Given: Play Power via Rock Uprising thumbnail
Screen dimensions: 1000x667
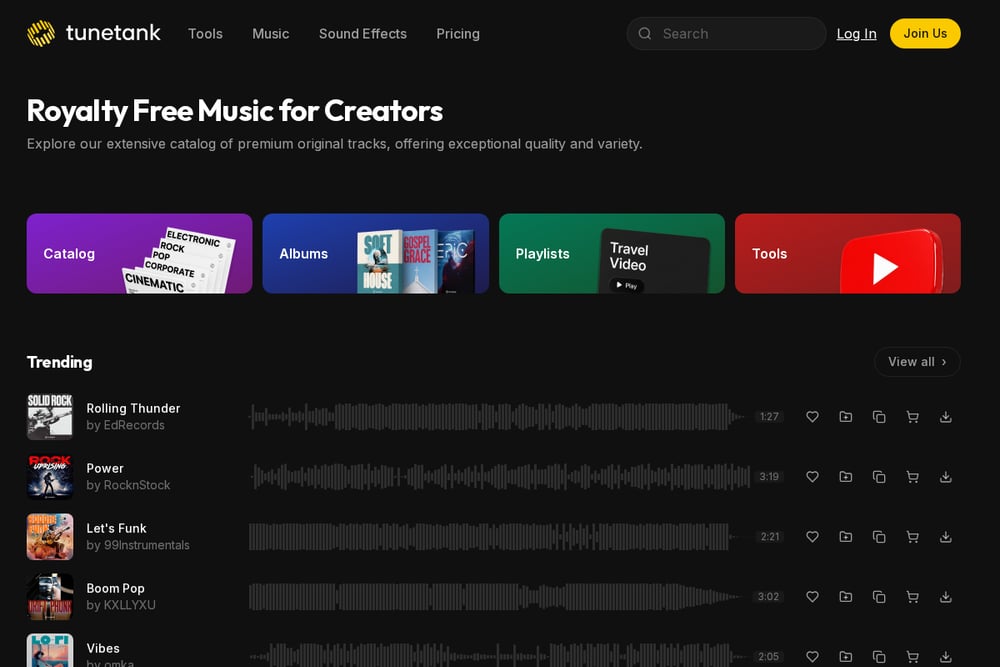Looking at the screenshot, I should 50,477.
